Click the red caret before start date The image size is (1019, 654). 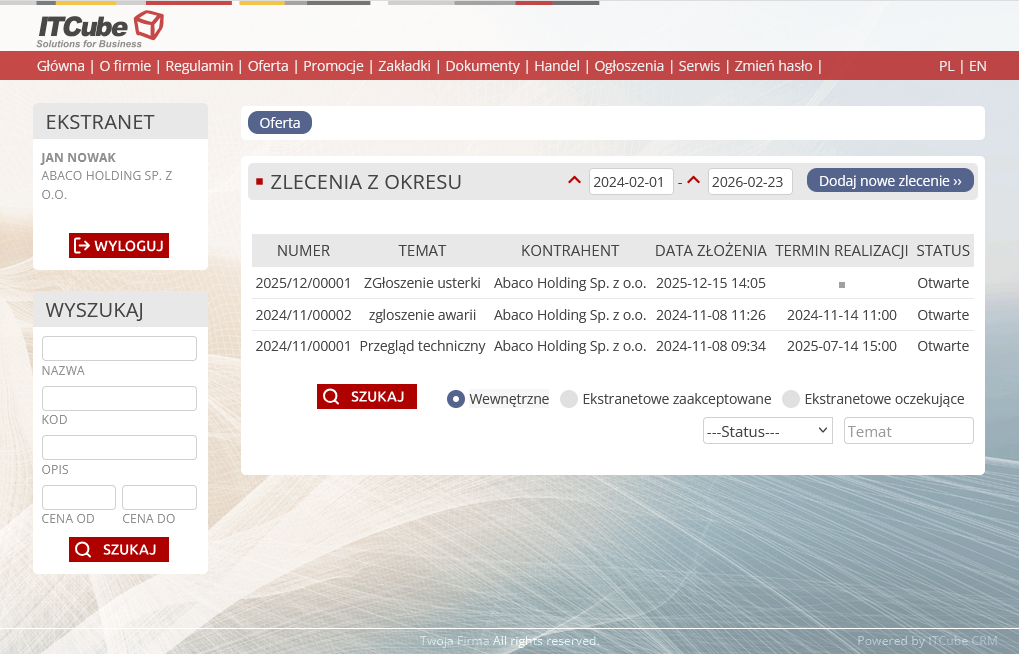click(x=574, y=181)
